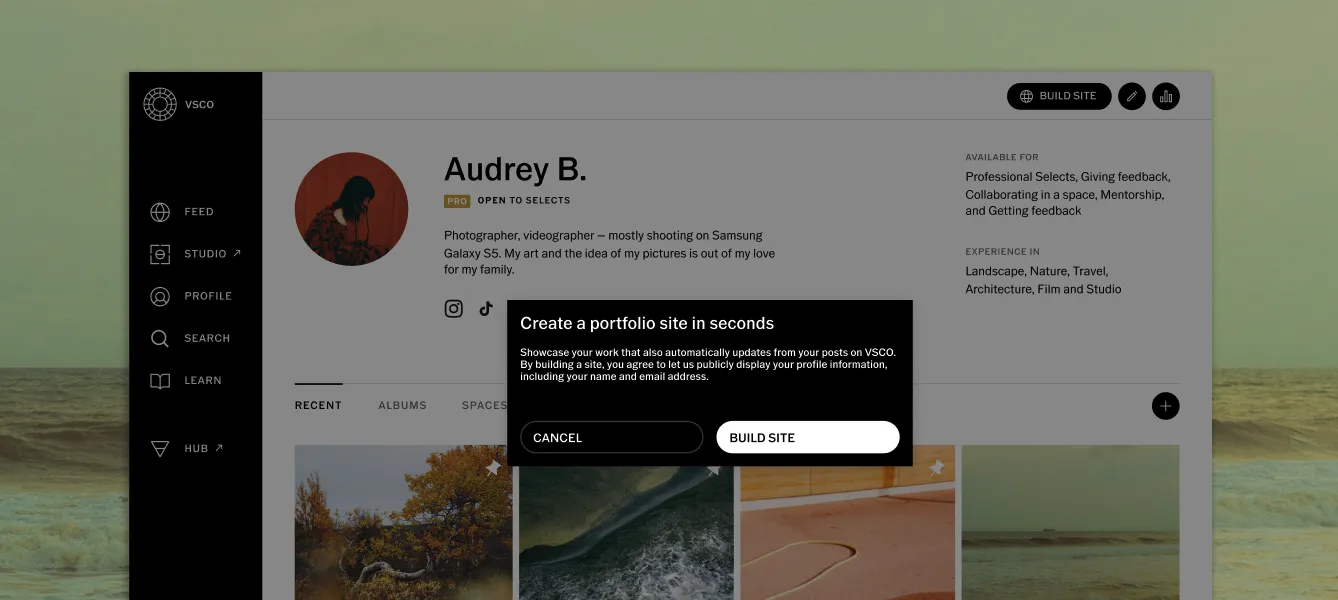This screenshot has height=600, width=1338.
Task: Click the 'AVAILABLE FOR' heading
Action: [1002, 157]
